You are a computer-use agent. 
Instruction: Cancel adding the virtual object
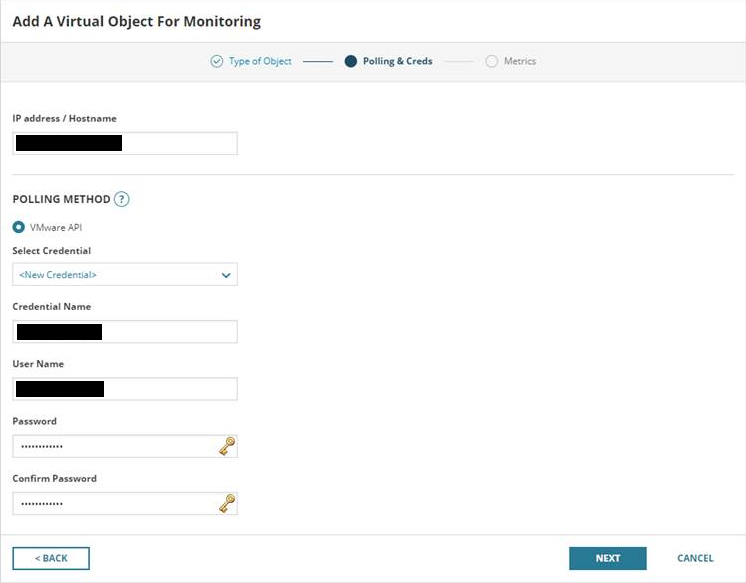[x=695, y=558]
